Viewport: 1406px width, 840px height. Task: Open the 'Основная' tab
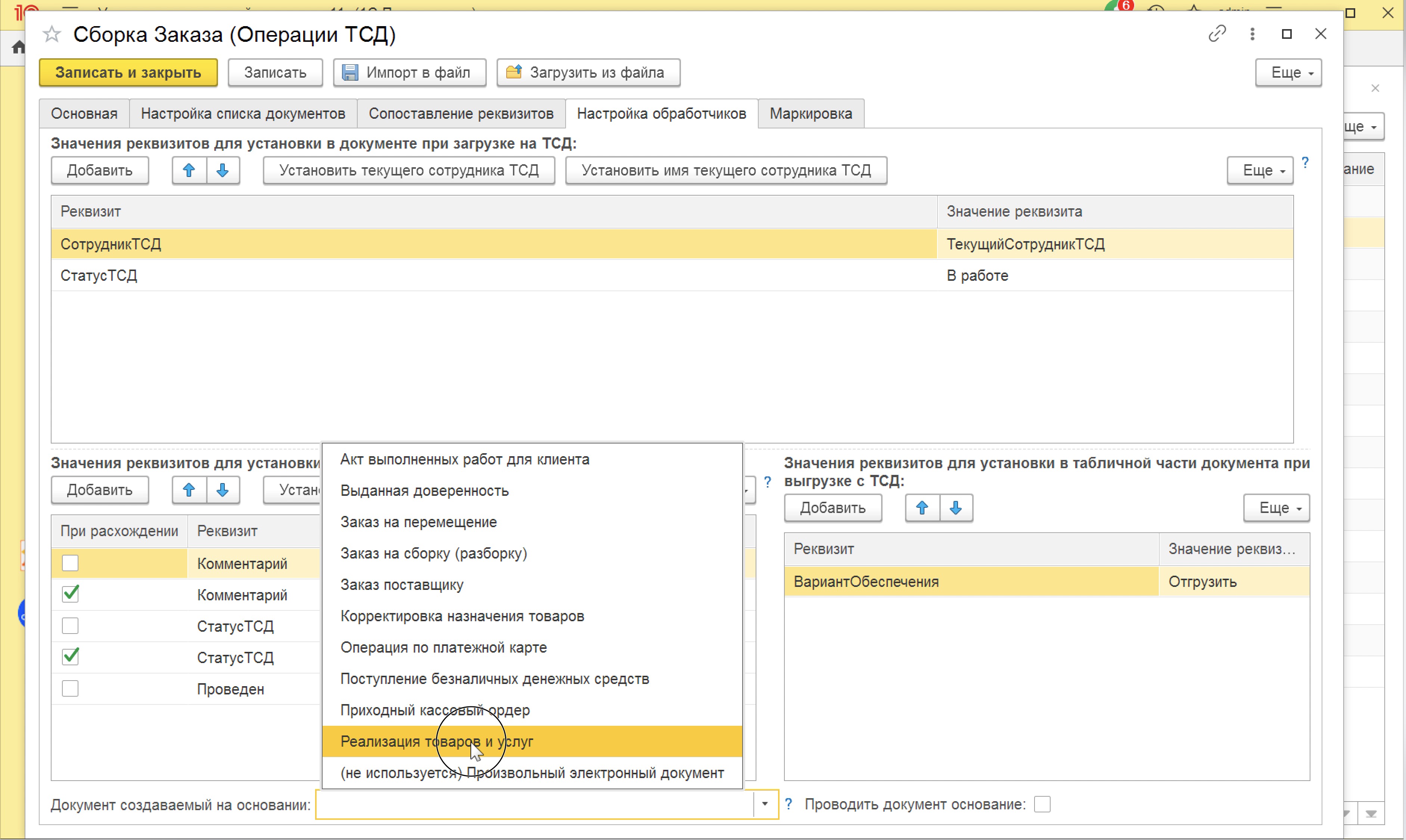(x=84, y=113)
